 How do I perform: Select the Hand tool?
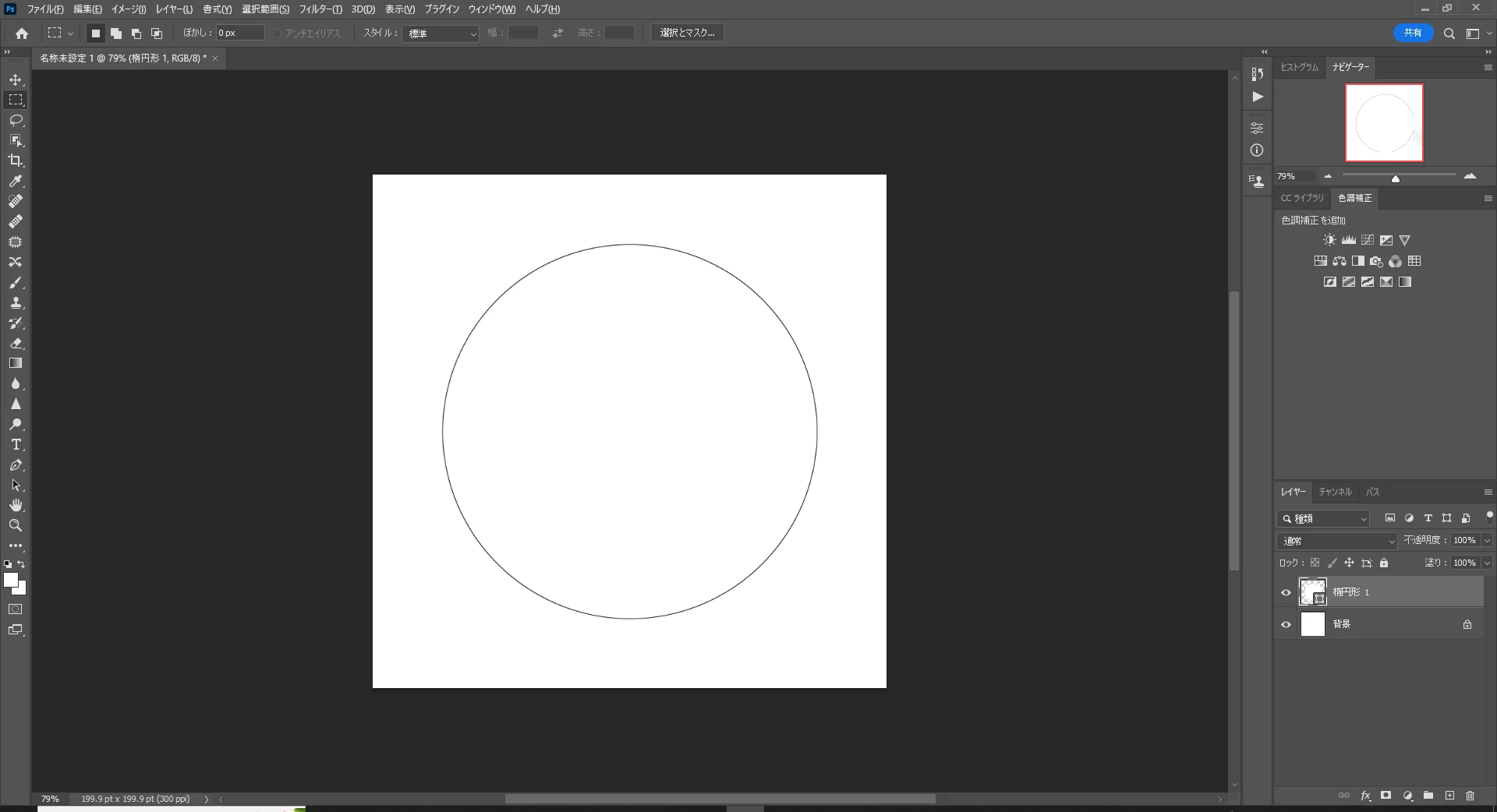(16, 505)
